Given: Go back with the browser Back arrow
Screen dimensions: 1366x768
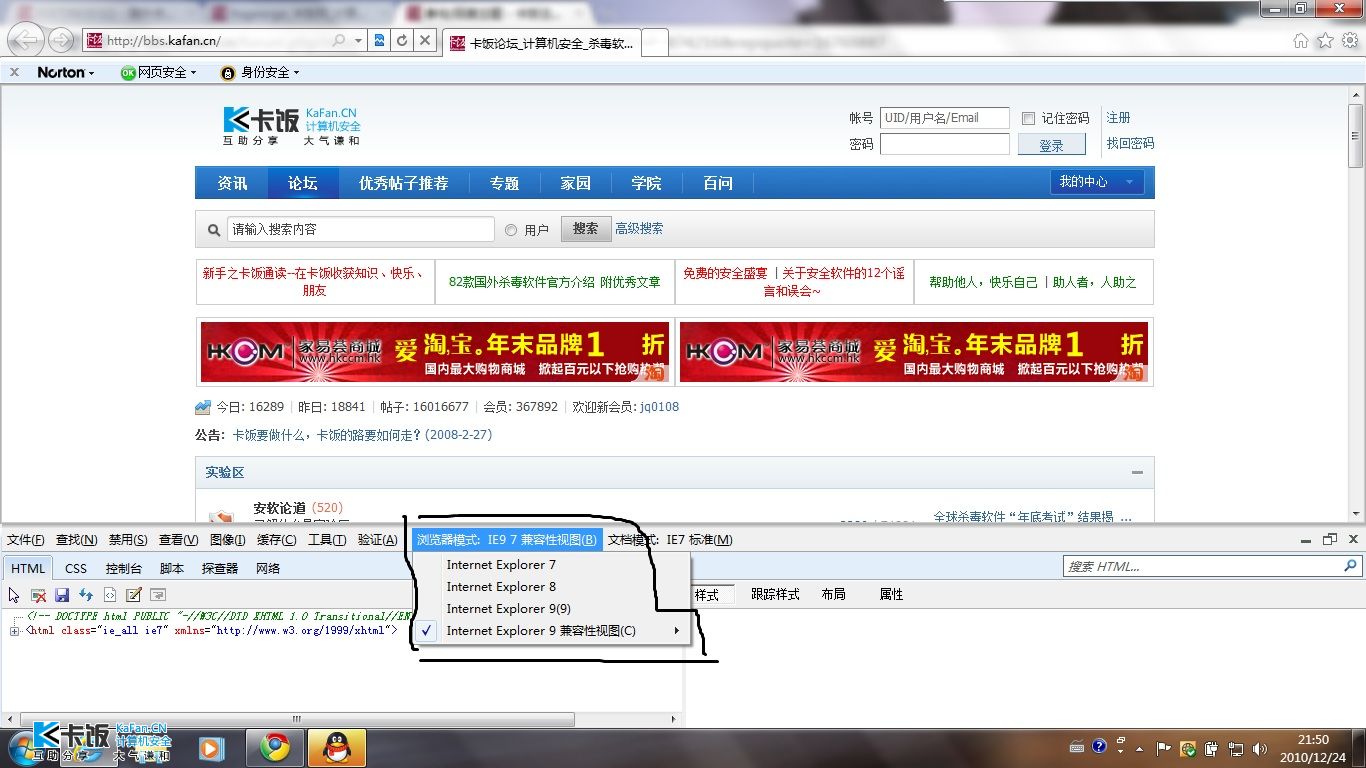Looking at the screenshot, I should [26, 40].
